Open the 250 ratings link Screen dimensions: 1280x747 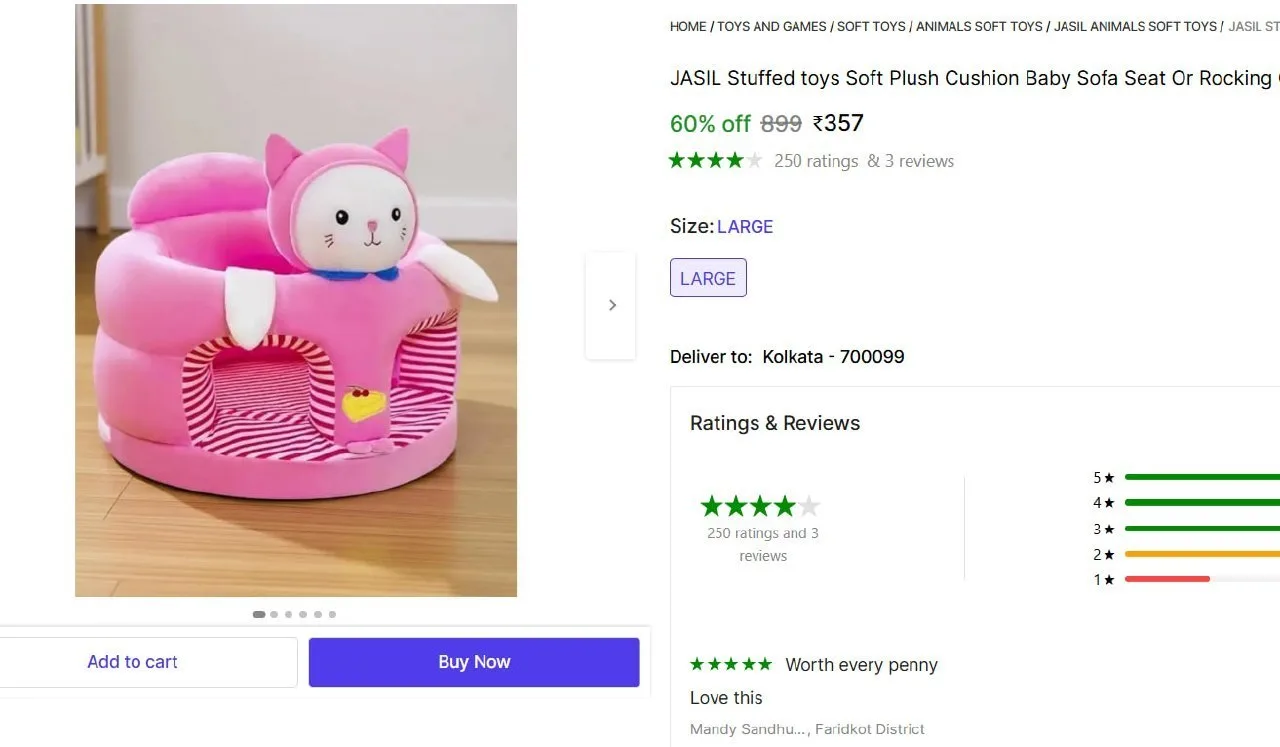(x=816, y=161)
